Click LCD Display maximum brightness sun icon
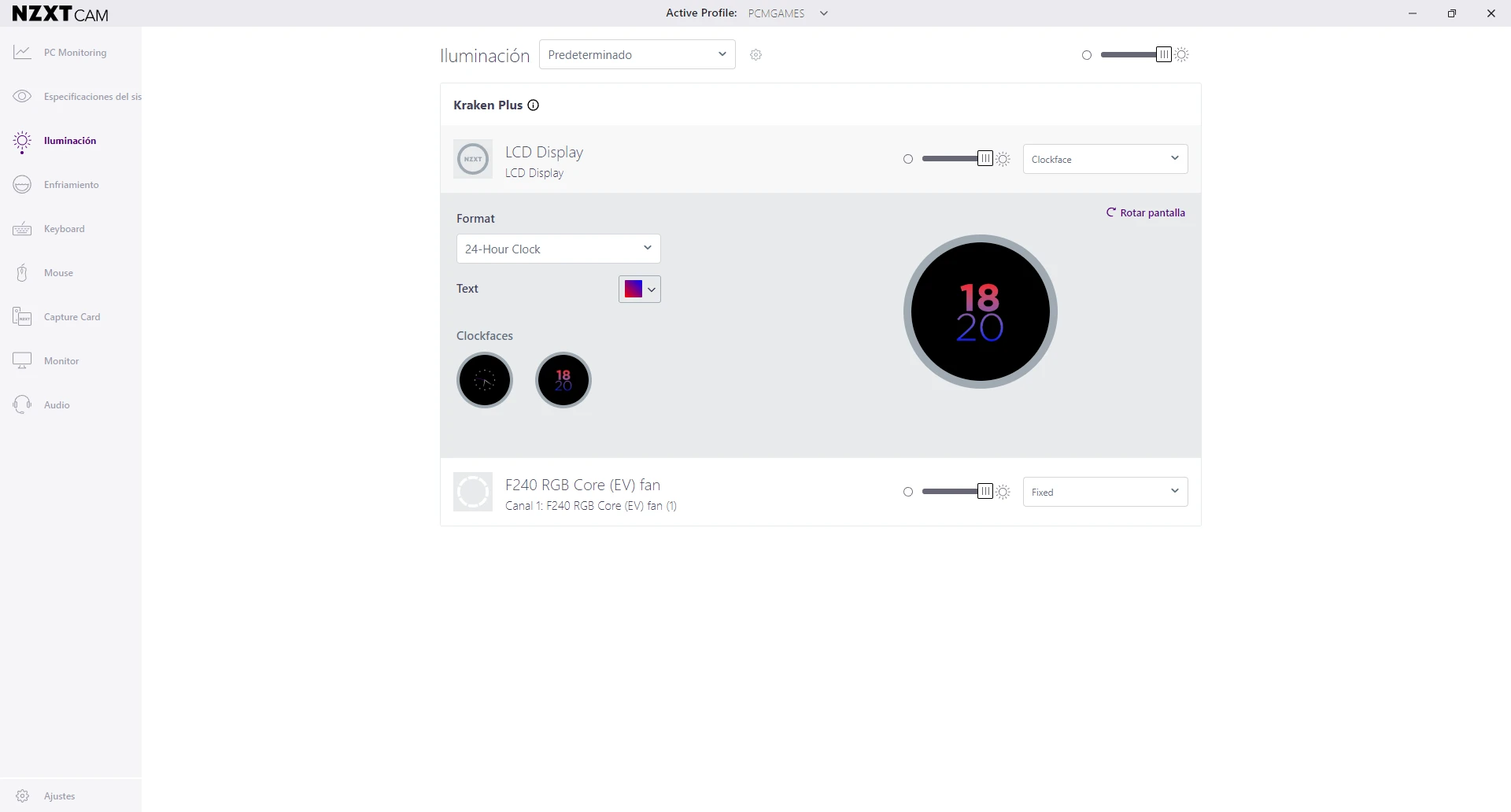The width and height of the screenshot is (1511, 812). 1003,159
